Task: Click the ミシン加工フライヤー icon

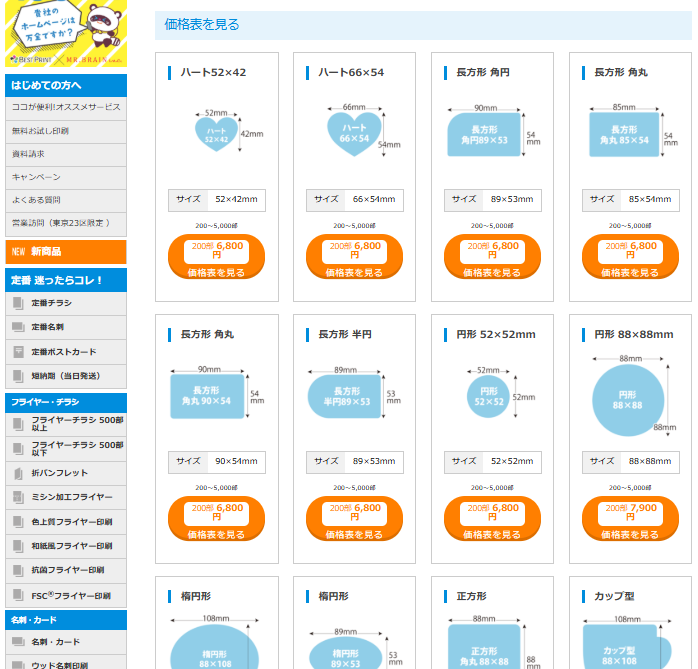Action: pyautogui.click(x=18, y=497)
